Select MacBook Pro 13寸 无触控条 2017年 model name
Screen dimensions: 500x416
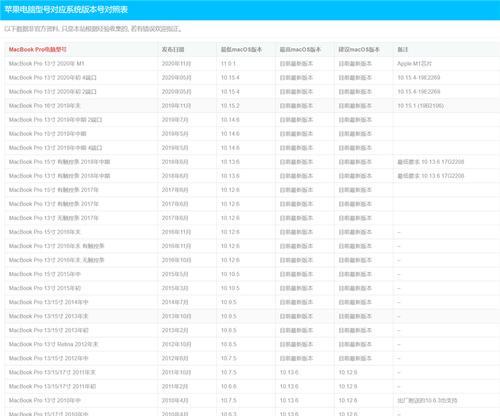click(54, 218)
